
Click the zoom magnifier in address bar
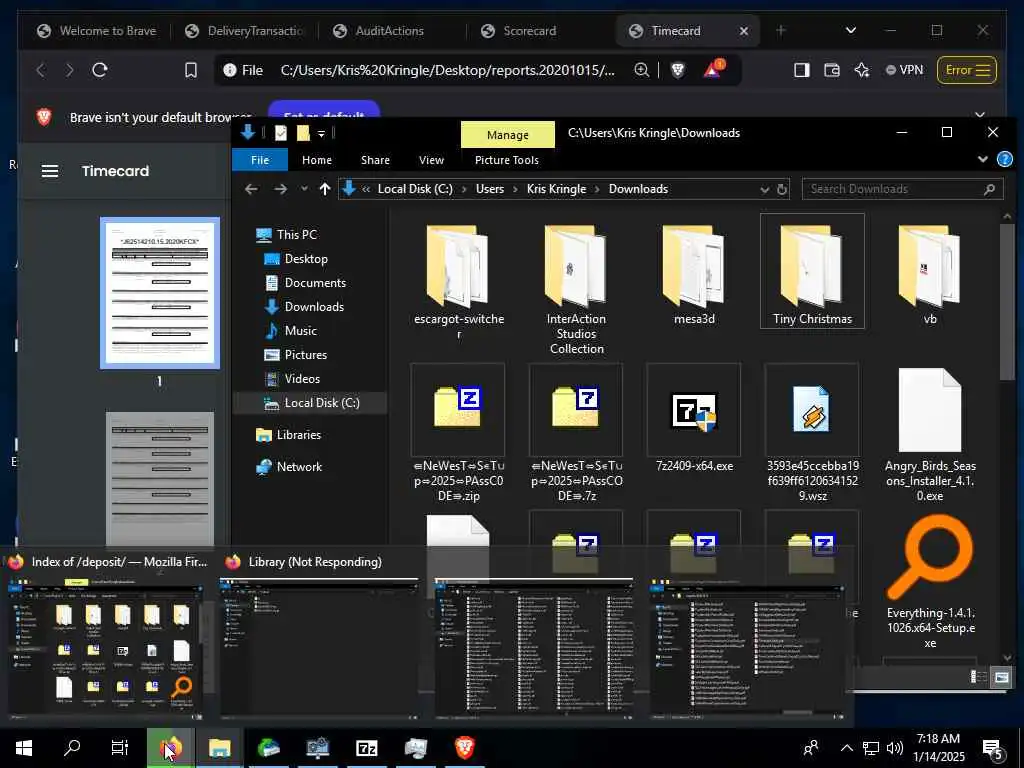[642, 70]
